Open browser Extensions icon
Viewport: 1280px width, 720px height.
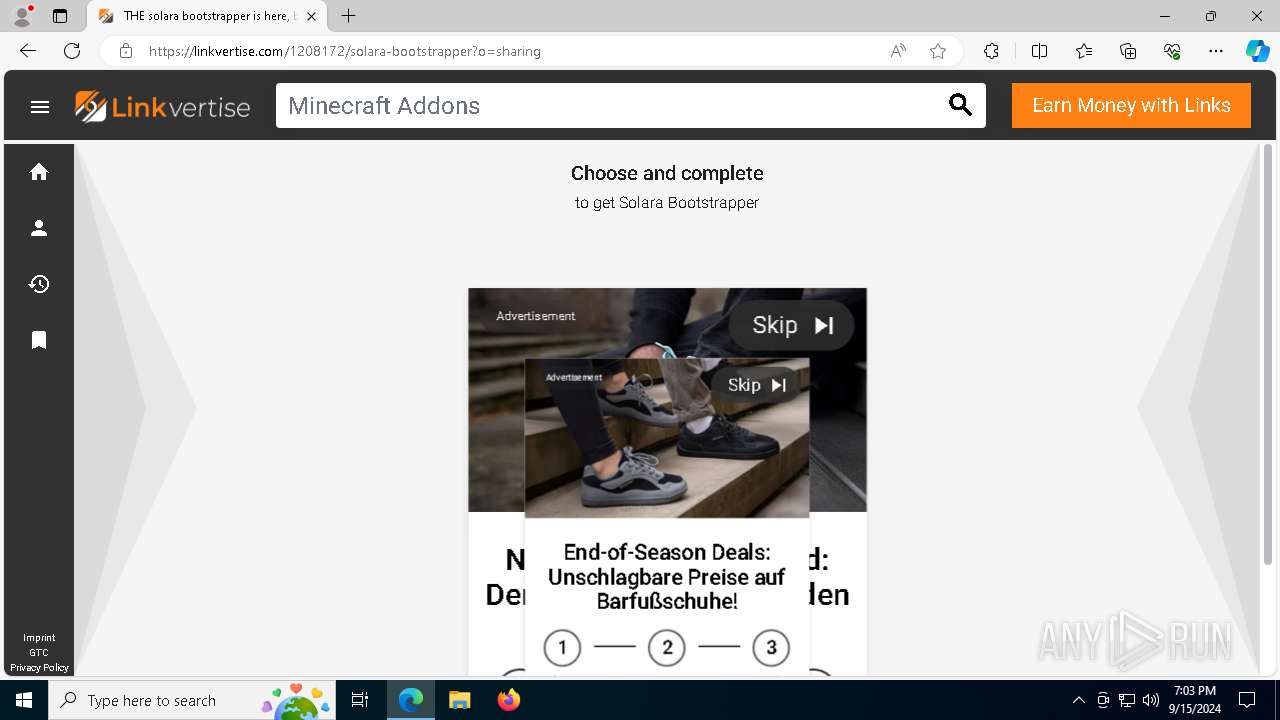click(991, 51)
